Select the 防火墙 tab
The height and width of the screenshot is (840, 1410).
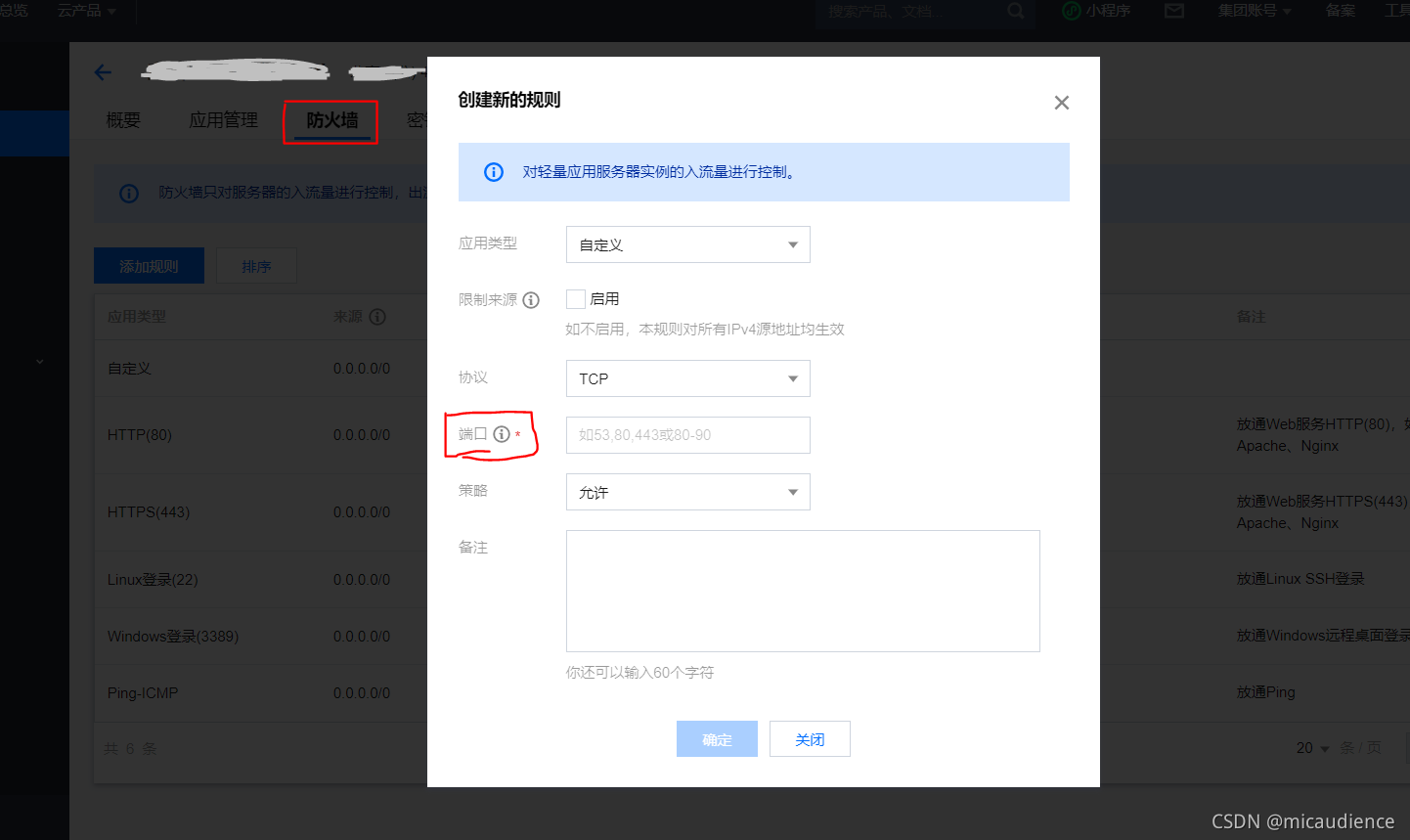332,120
